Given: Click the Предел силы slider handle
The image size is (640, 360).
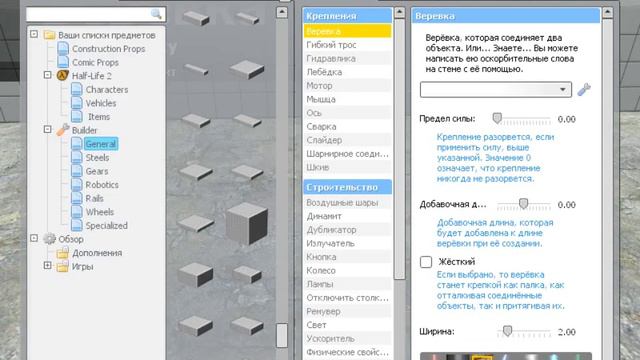Looking at the screenshot, I should (497, 118).
